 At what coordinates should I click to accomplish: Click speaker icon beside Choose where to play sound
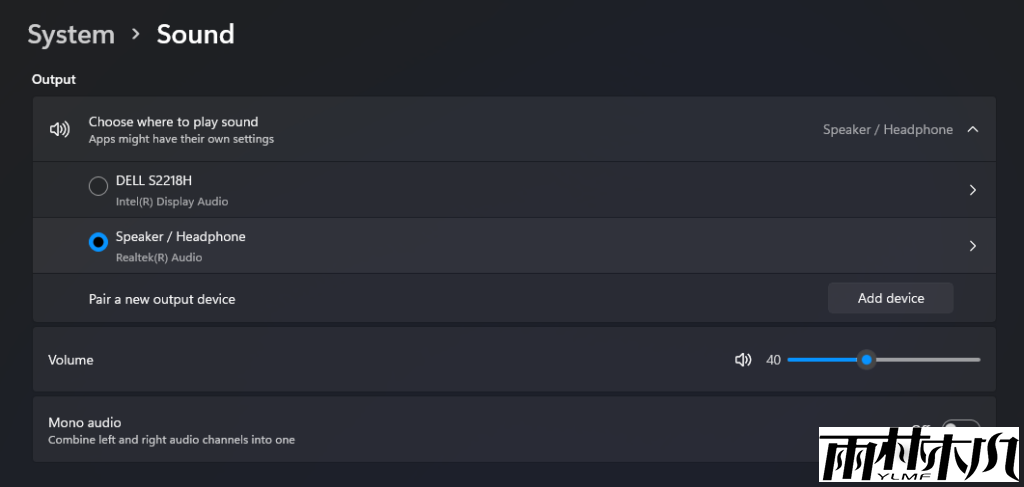pyautogui.click(x=60, y=129)
